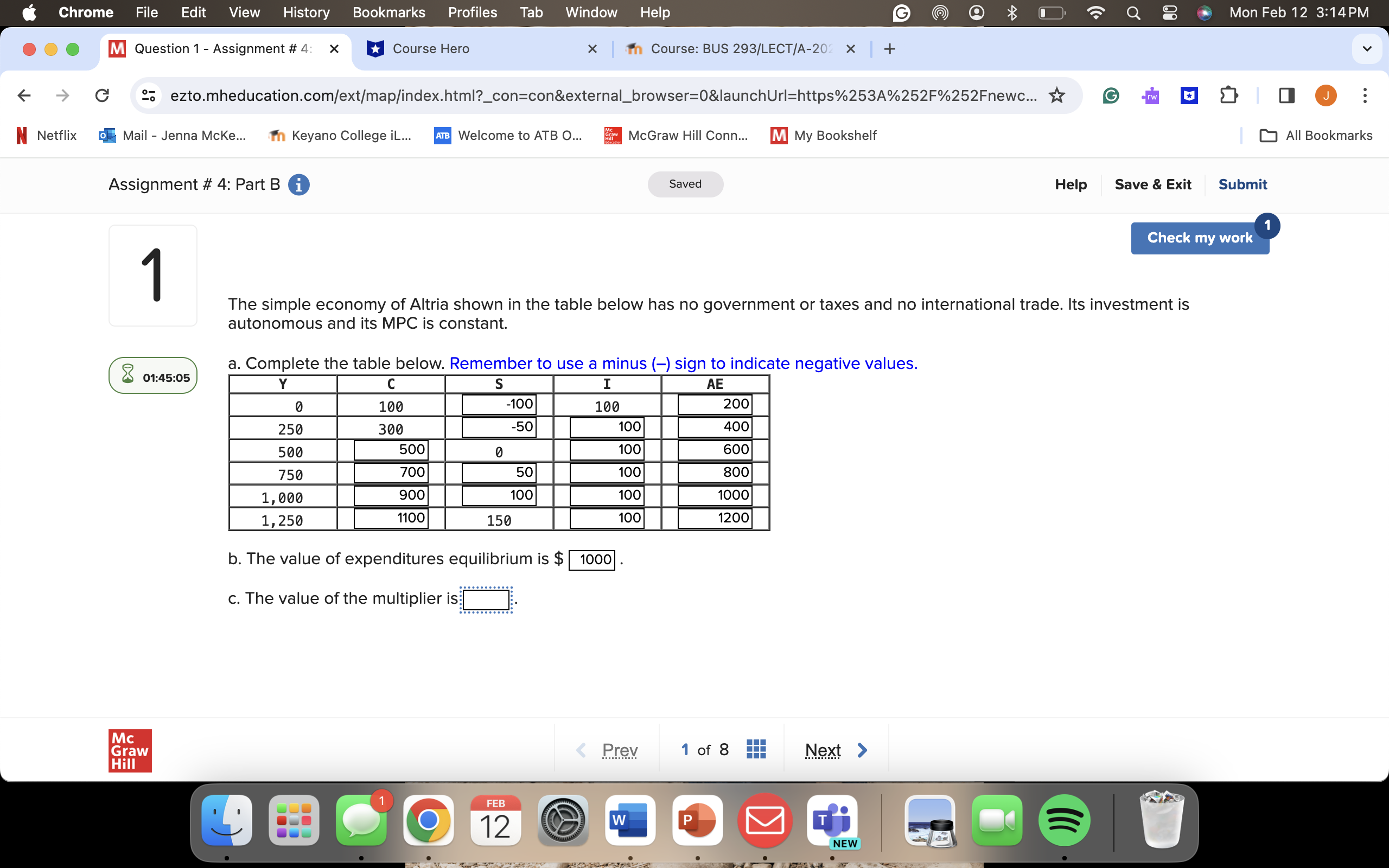Reload the current page

pos(101,95)
